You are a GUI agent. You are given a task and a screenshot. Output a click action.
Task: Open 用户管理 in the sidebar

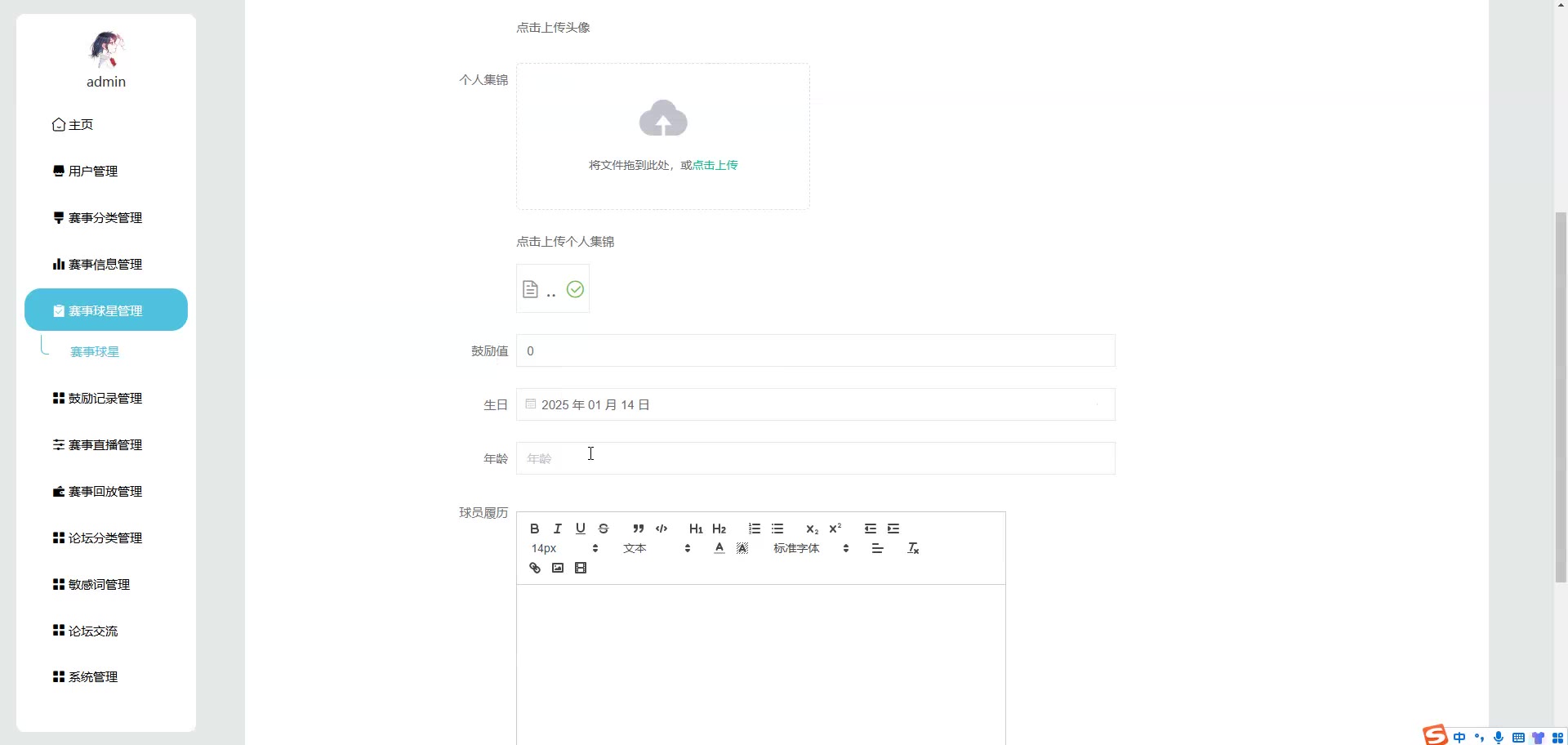(x=93, y=171)
